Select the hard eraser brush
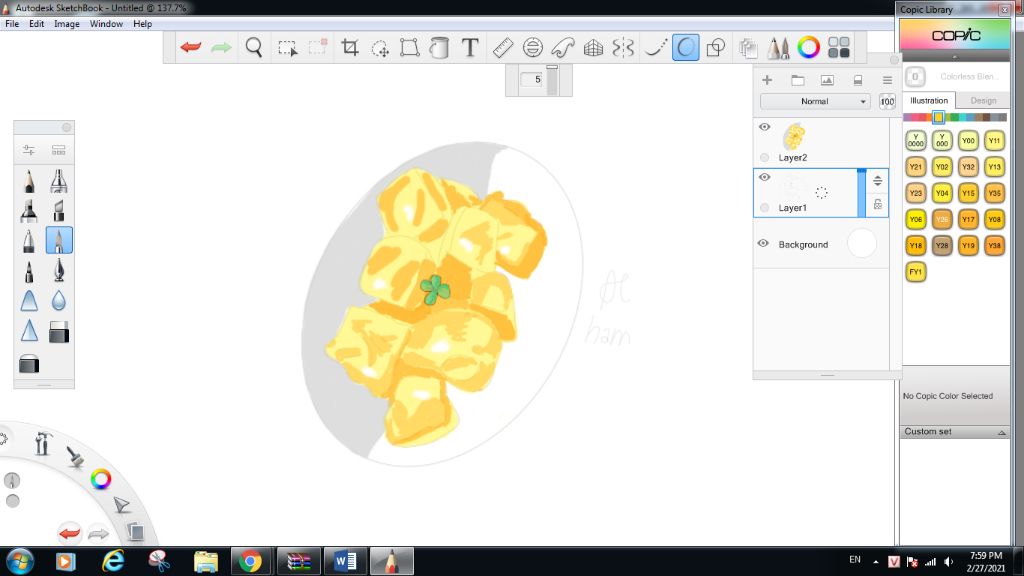This screenshot has height=576, width=1024. coord(59,332)
